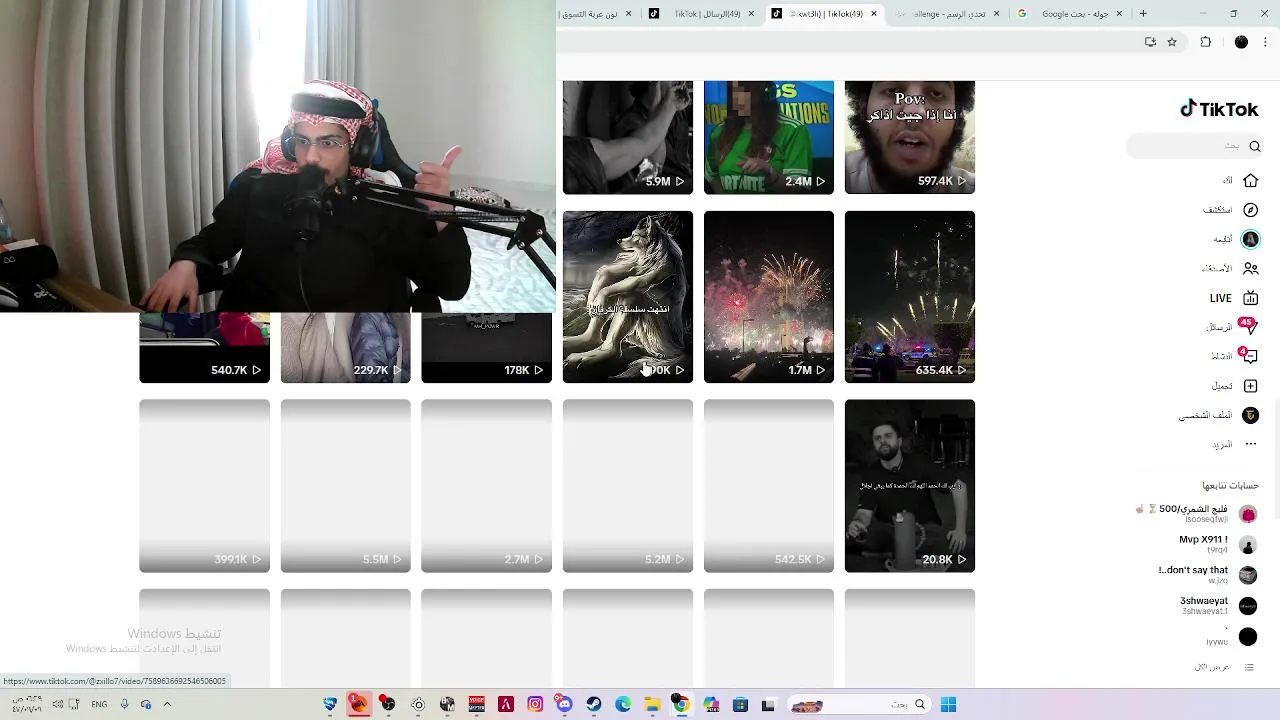
Task: Open the LIVE section
Action: 1234,298
